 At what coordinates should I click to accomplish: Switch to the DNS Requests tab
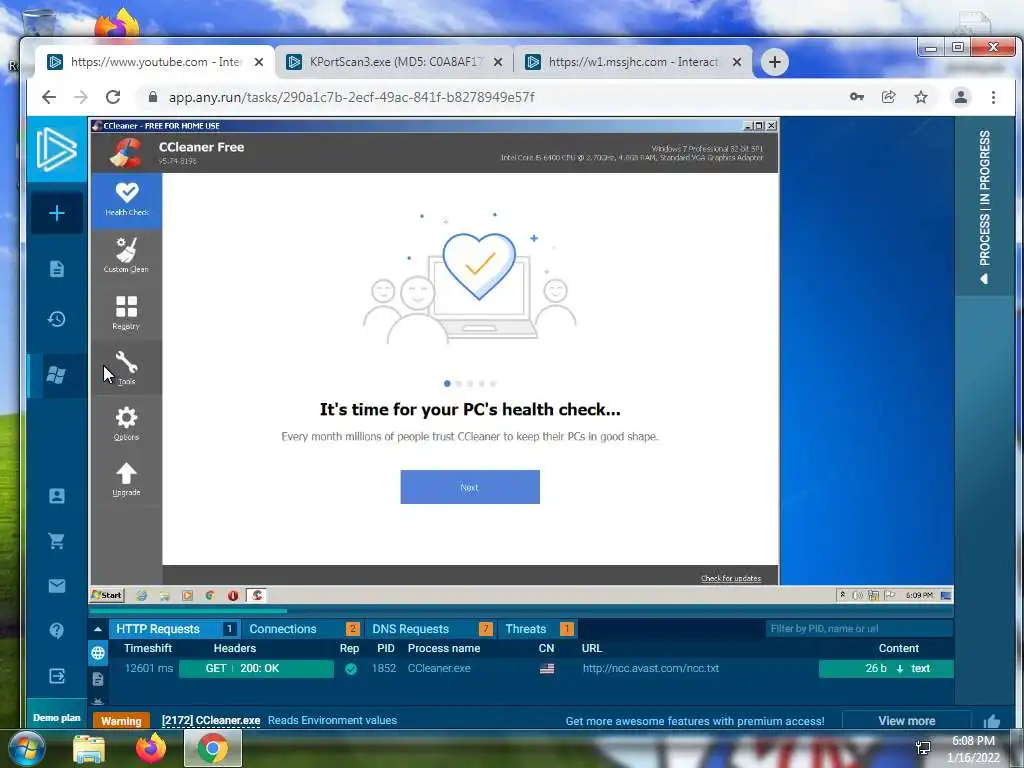click(431, 629)
